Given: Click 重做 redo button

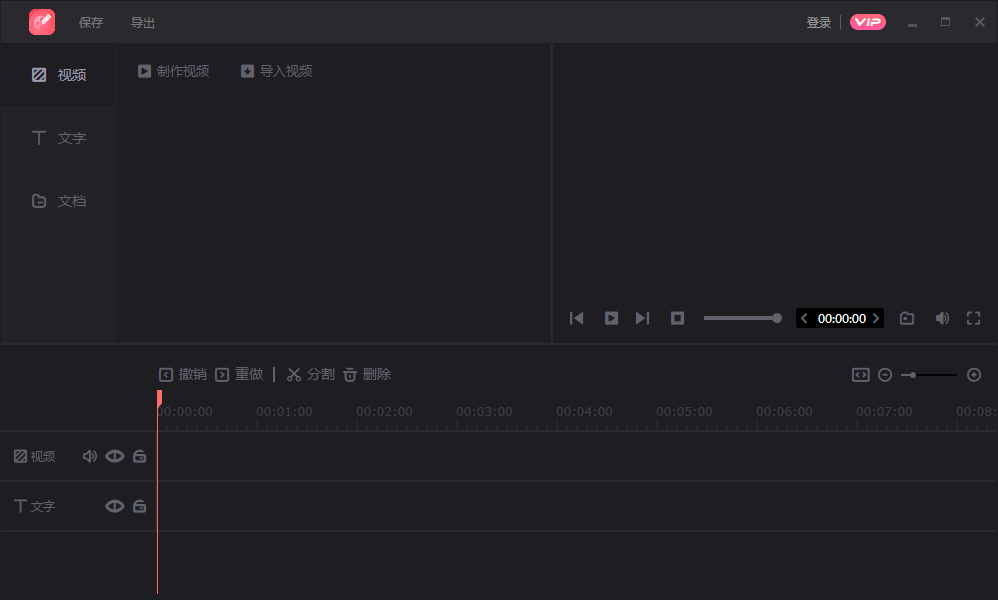Looking at the screenshot, I should [239, 375].
